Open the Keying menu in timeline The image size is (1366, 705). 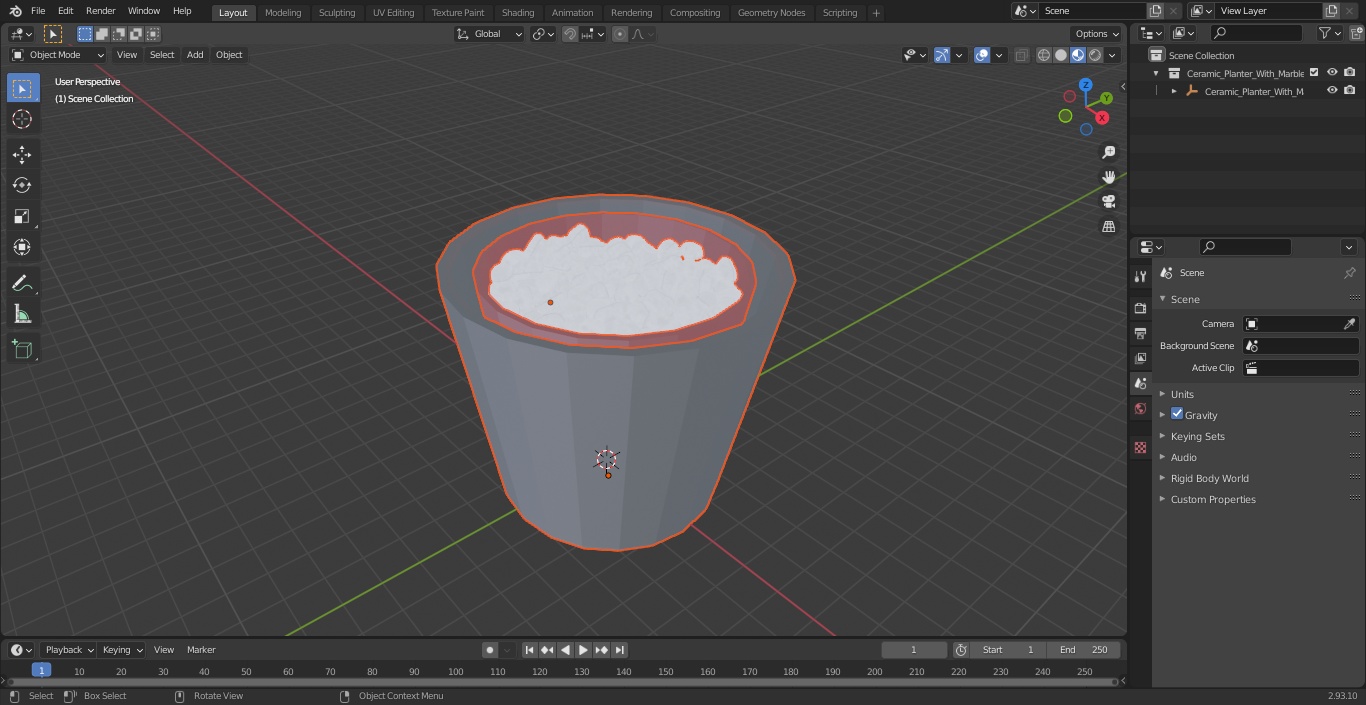(122, 650)
